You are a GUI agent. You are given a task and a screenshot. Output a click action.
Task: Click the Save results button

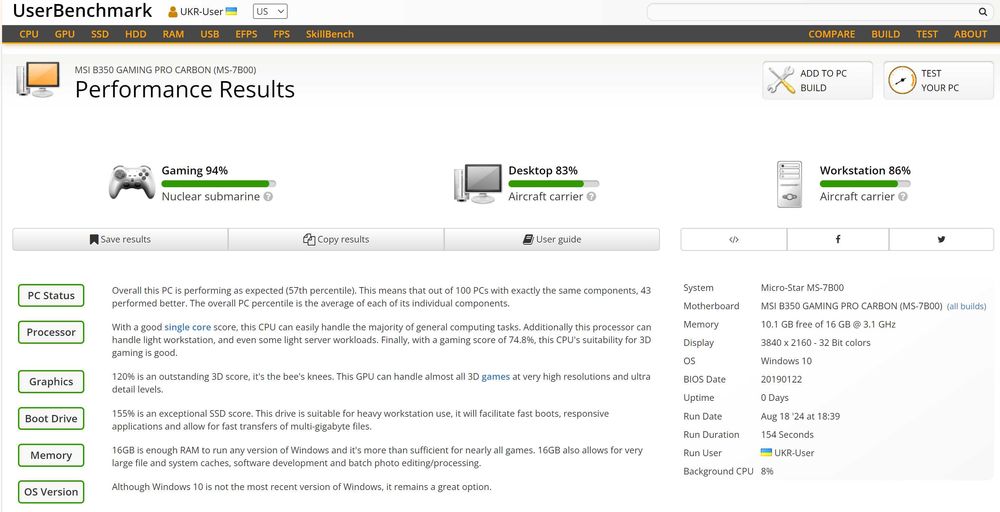pyautogui.click(x=120, y=239)
